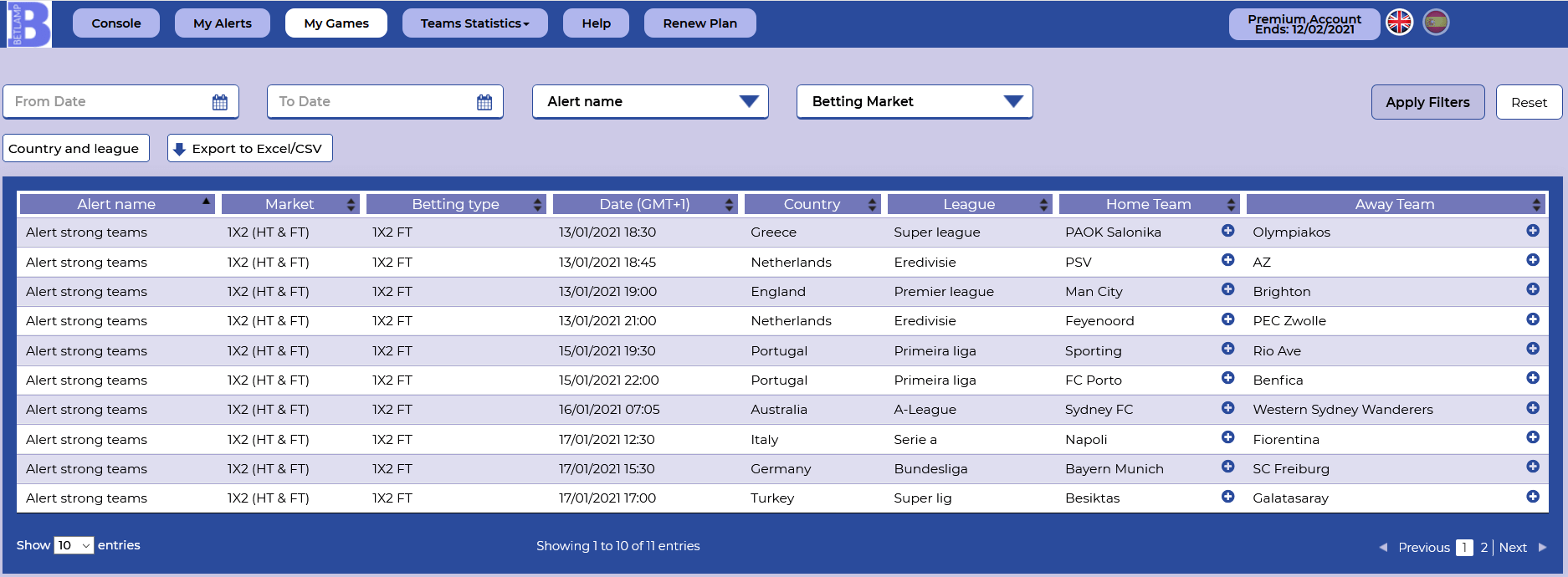Screen dimensions: 1568x577
Task: Click plus icon next to FC Porto
Action: [1227, 378]
